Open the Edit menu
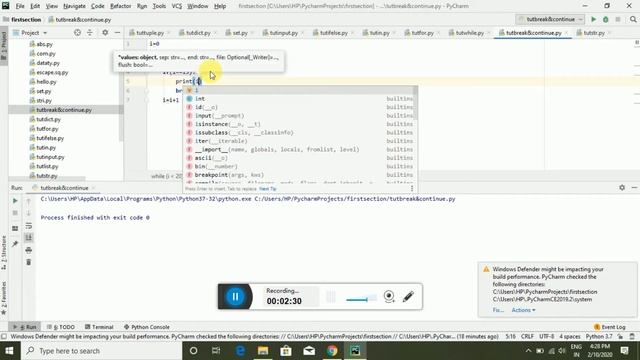640x360 pixels. [x=35, y=6]
